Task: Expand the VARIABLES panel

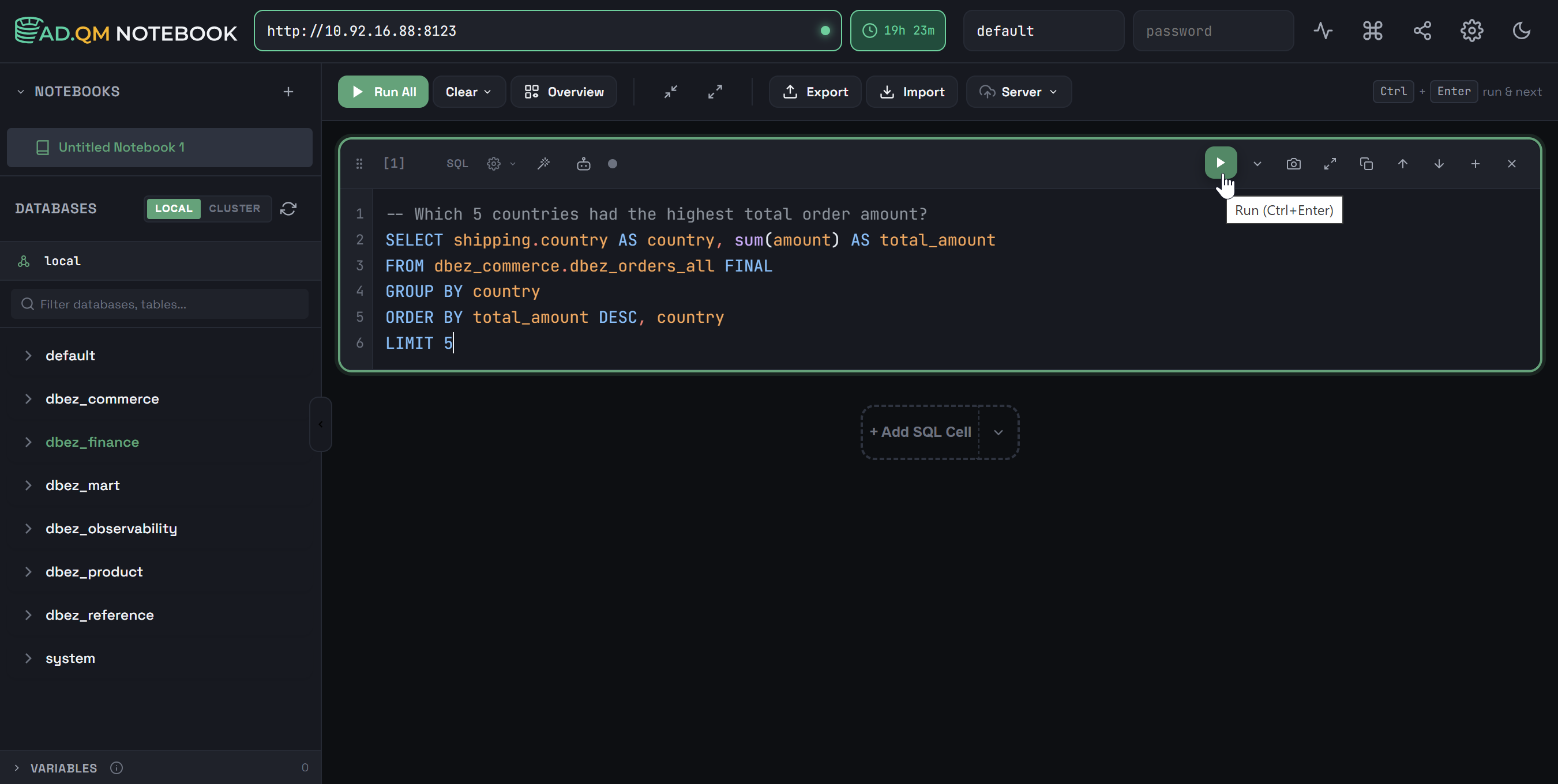Action: [17, 768]
